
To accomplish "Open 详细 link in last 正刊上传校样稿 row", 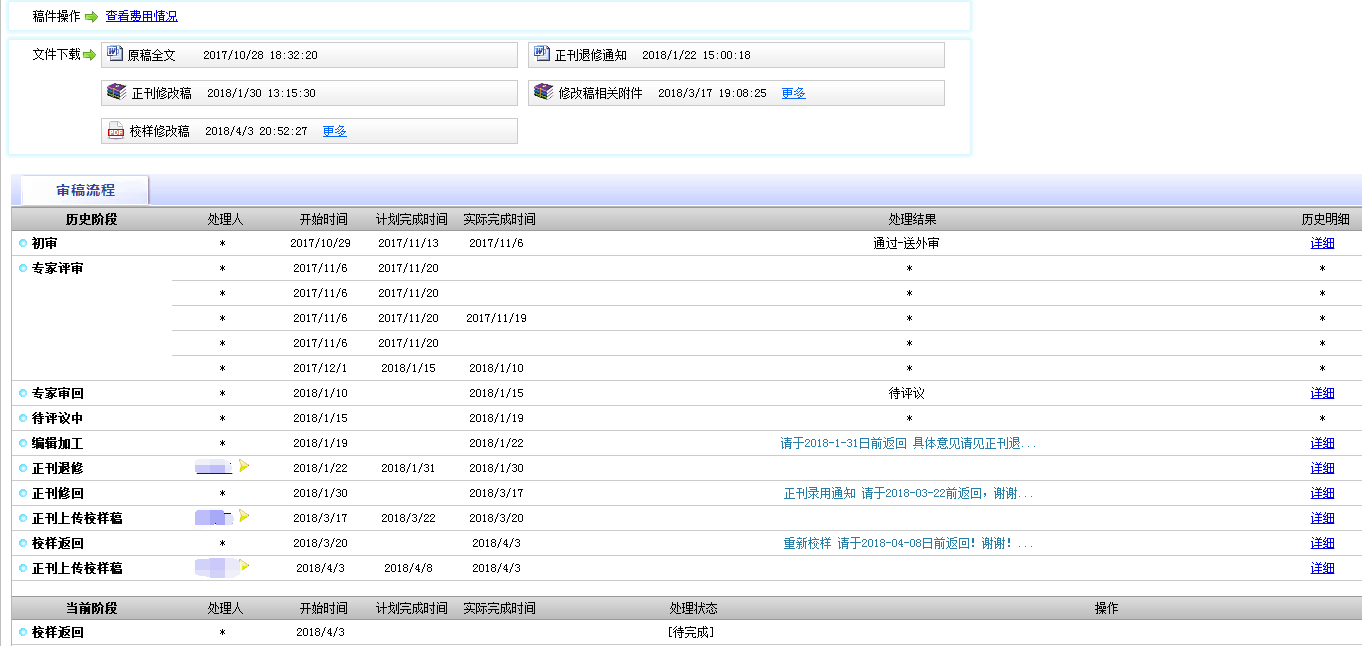I will click(x=1322, y=568).
